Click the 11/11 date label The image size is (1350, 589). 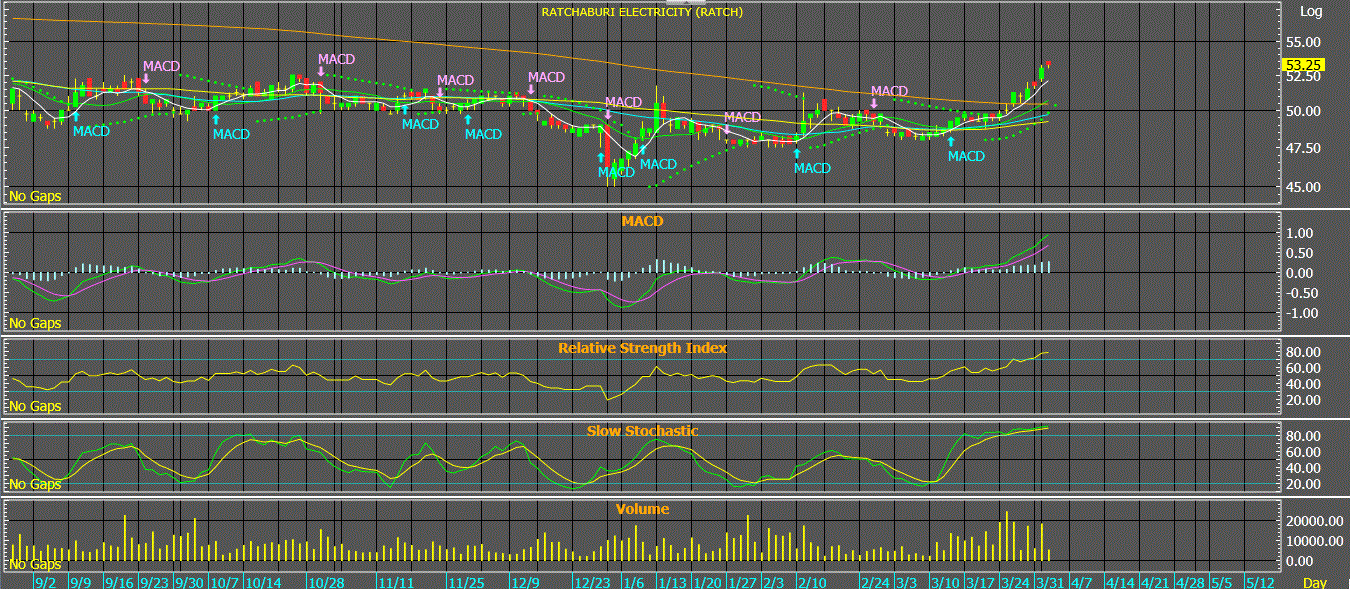[x=396, y=582]
